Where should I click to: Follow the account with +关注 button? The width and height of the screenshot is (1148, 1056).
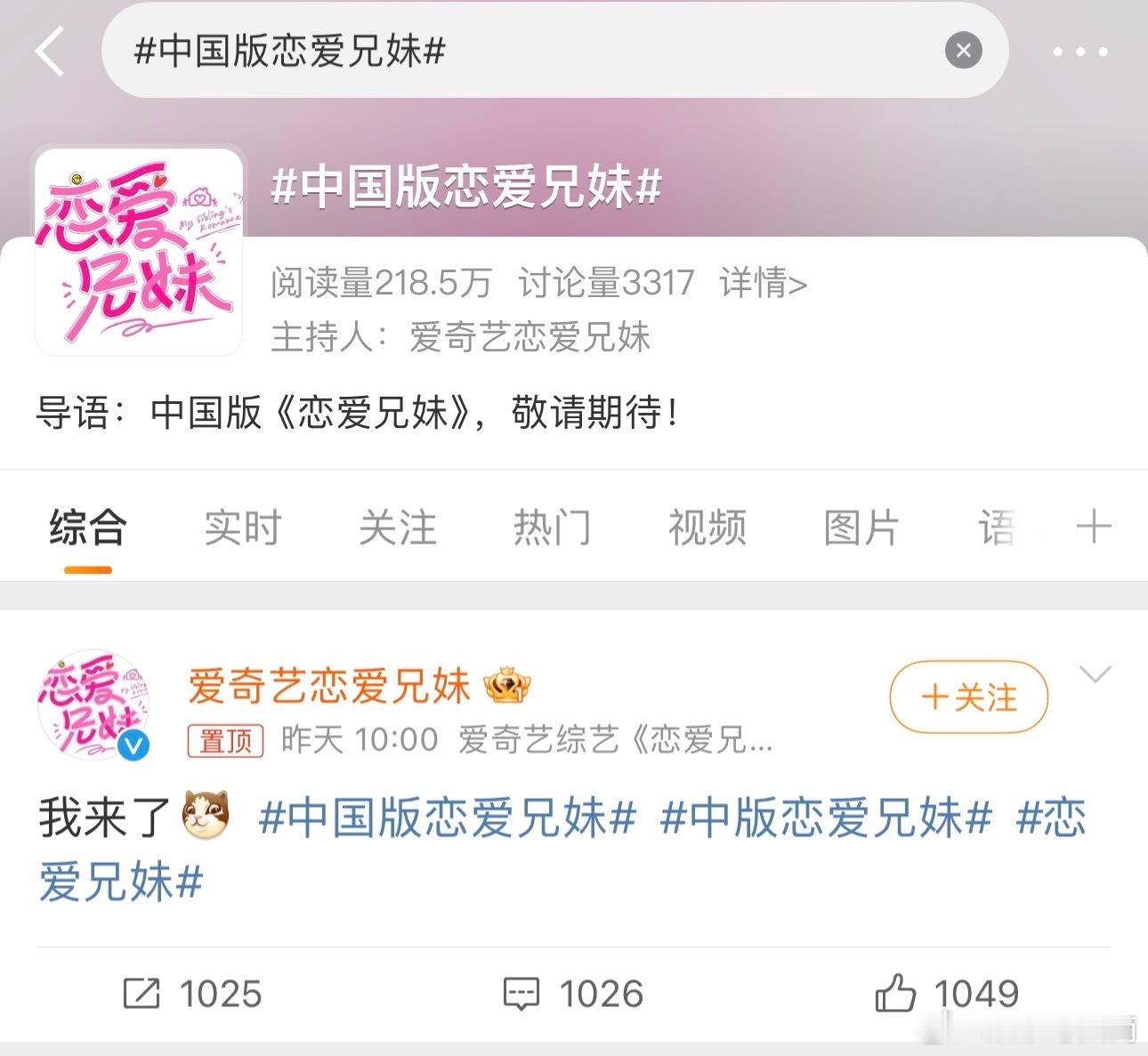[x=969, y=697]
